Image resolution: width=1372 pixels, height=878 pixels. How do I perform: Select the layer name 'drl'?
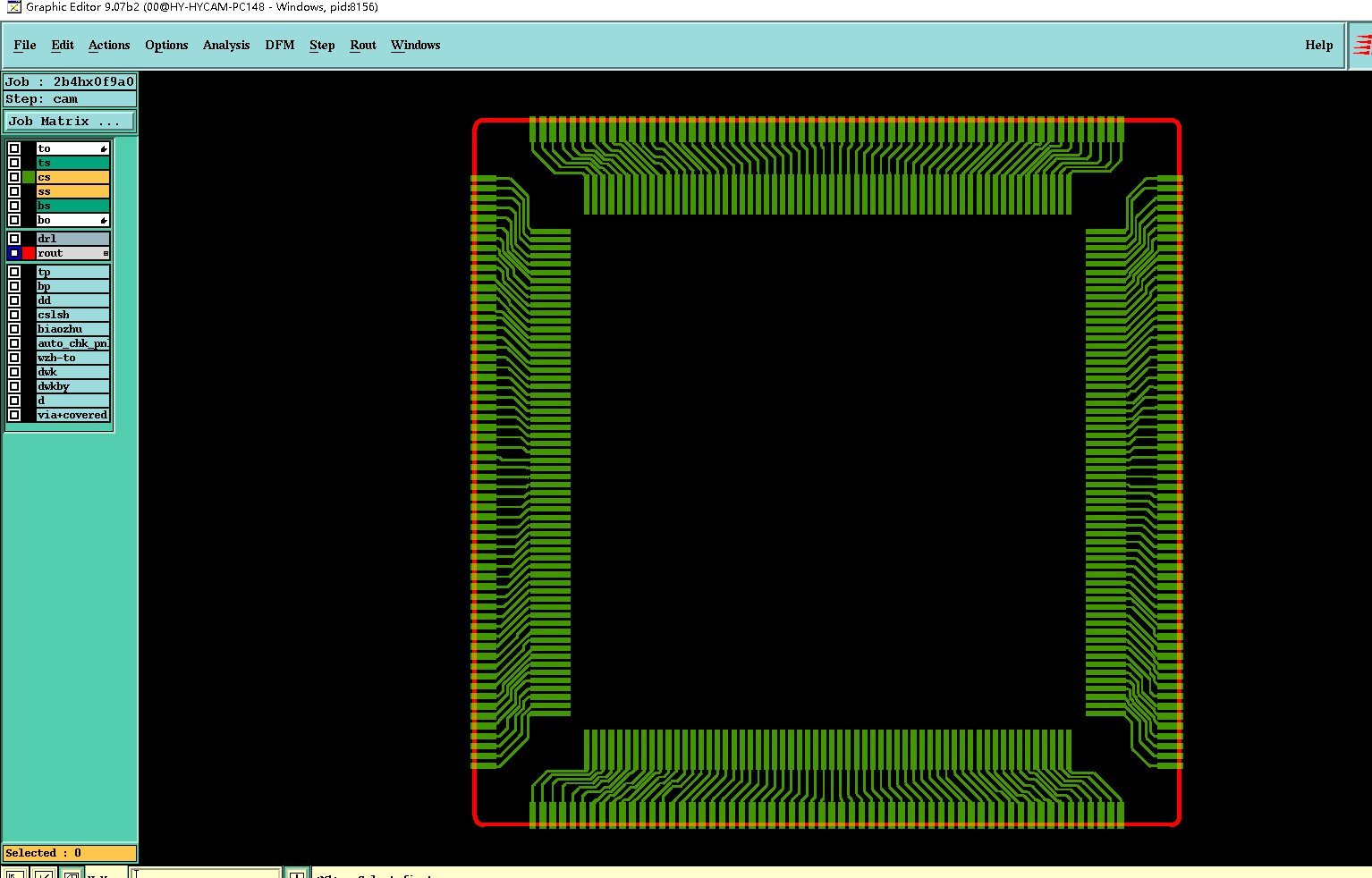coord(72,239)
